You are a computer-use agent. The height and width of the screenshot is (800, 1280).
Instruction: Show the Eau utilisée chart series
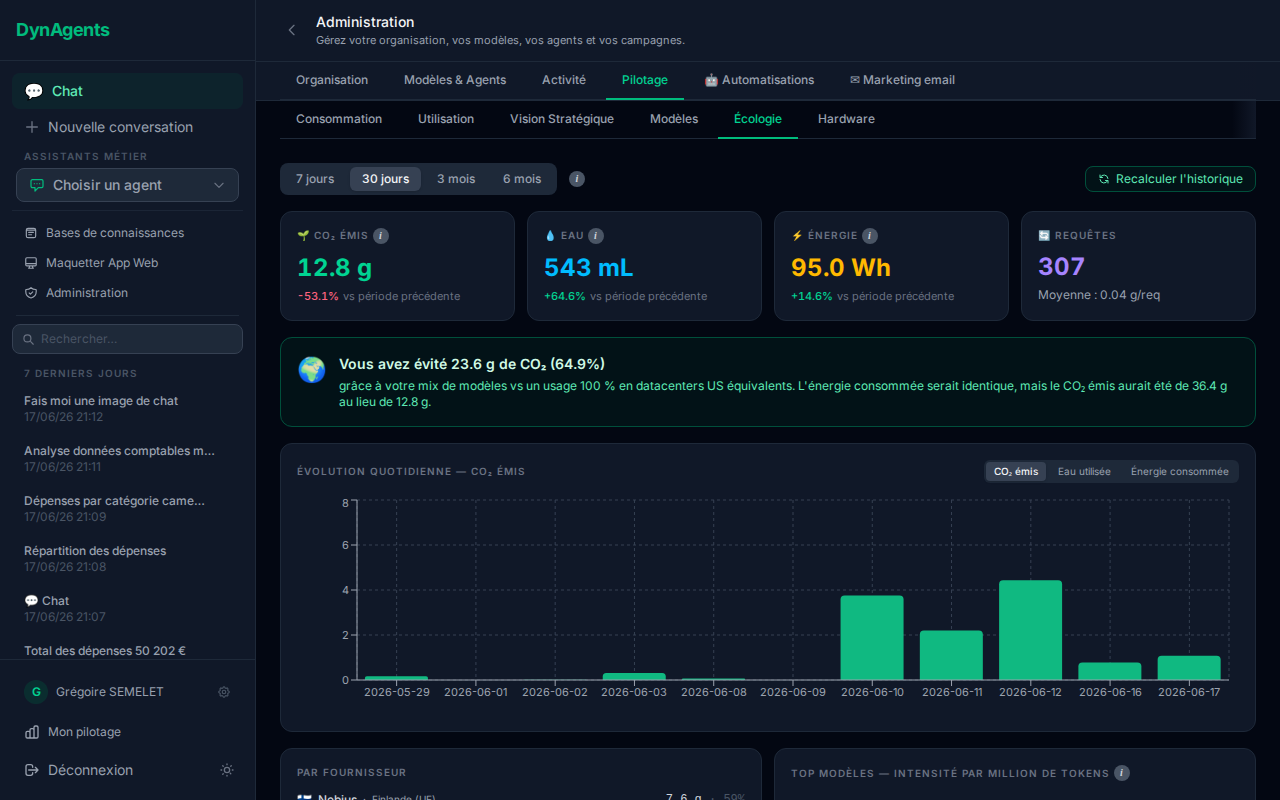(1084, 471)
